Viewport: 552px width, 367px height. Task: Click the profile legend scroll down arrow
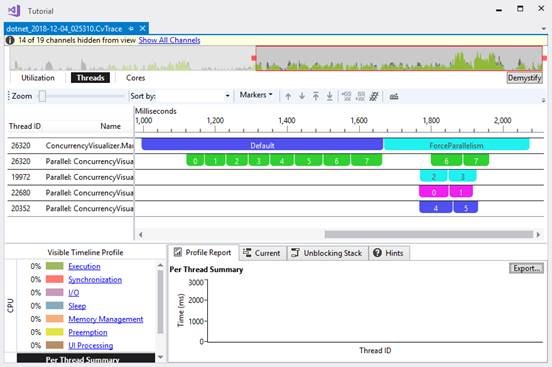click(x=161, y=357)
